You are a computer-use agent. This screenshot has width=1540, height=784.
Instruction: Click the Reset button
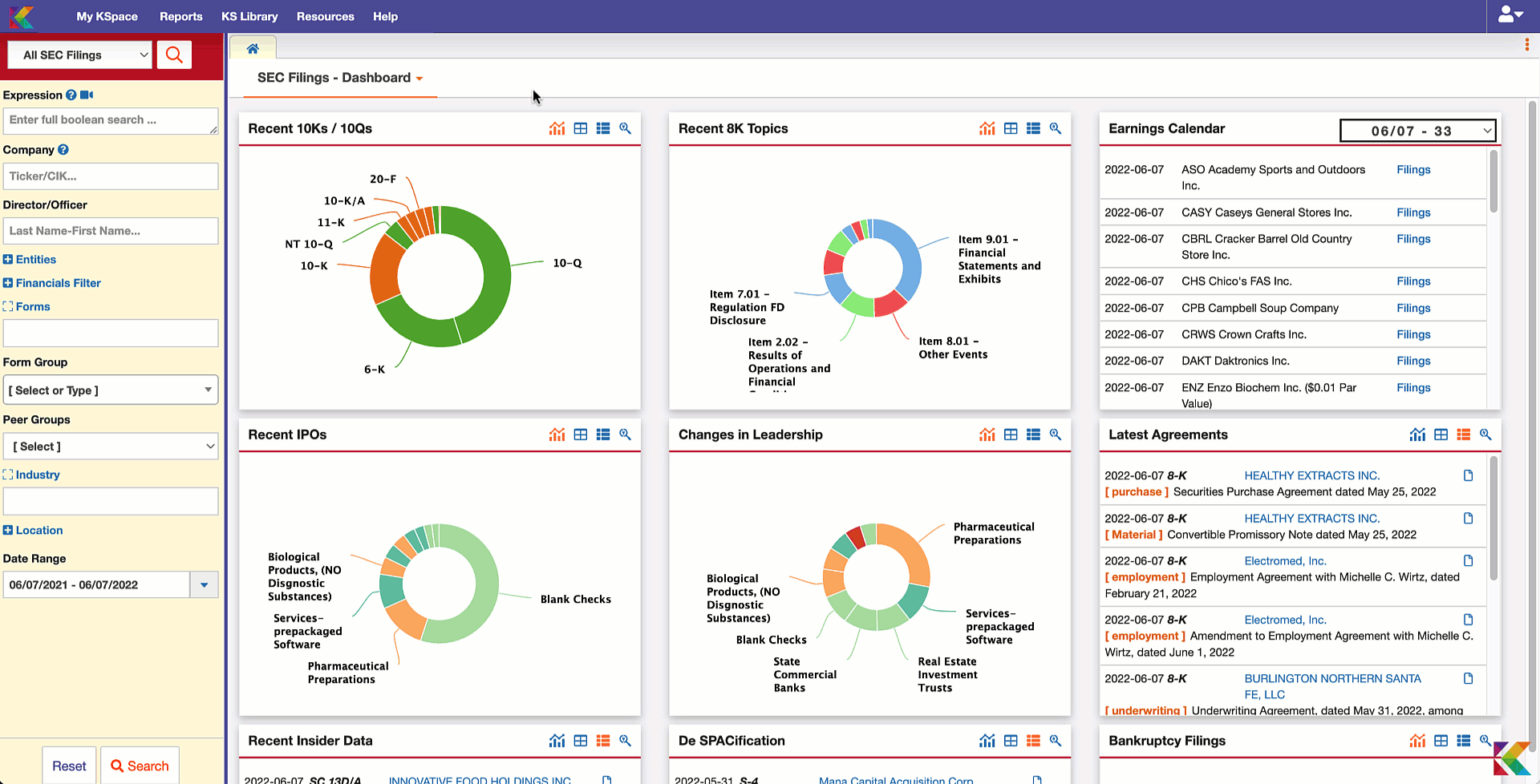coord(68,766)
